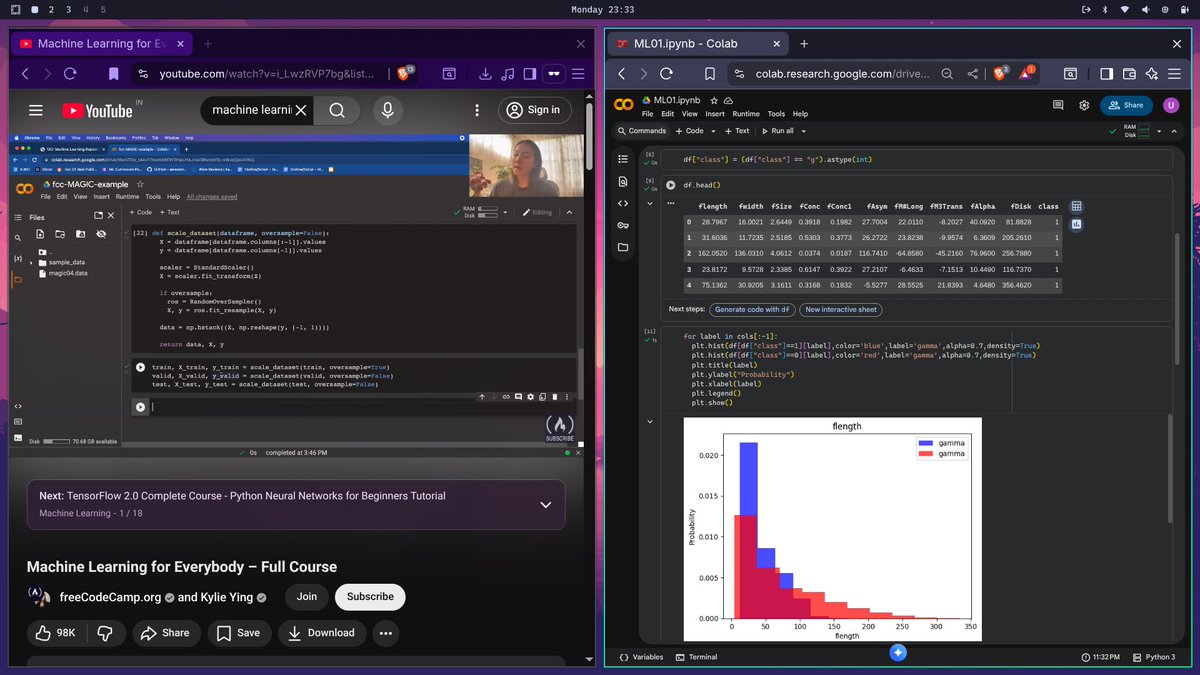1200x675 pixels.
Task: Open more actions ellipsis beside Download
Action: [x=385, y=632]
